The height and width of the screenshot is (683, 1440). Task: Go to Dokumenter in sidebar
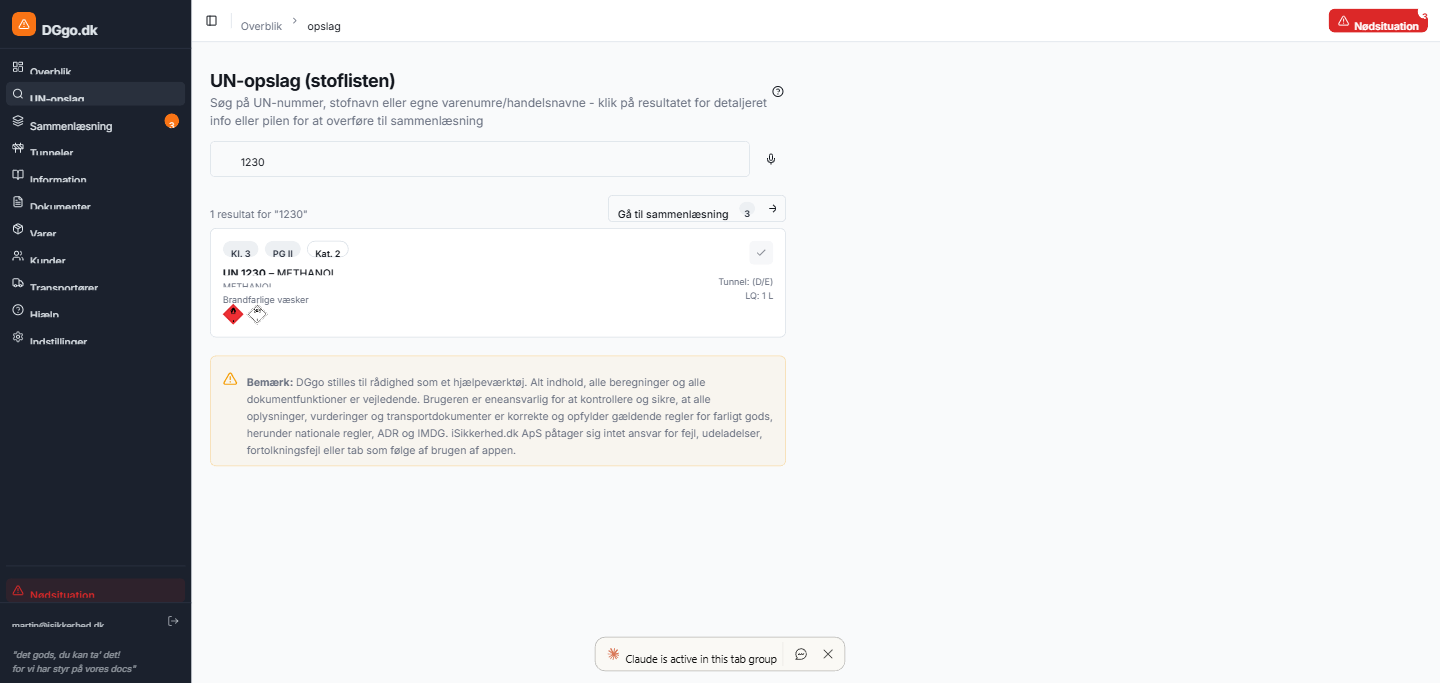pos(60,206)
